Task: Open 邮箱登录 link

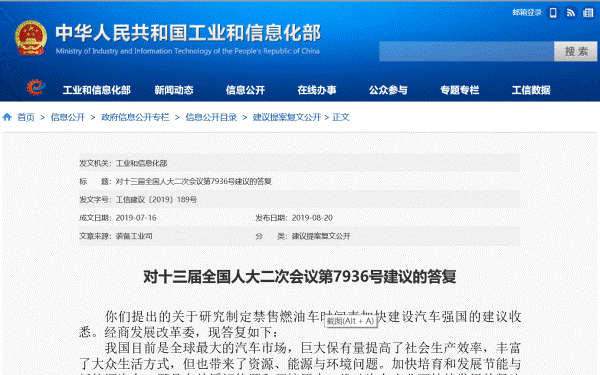Action: click(527, 13)
